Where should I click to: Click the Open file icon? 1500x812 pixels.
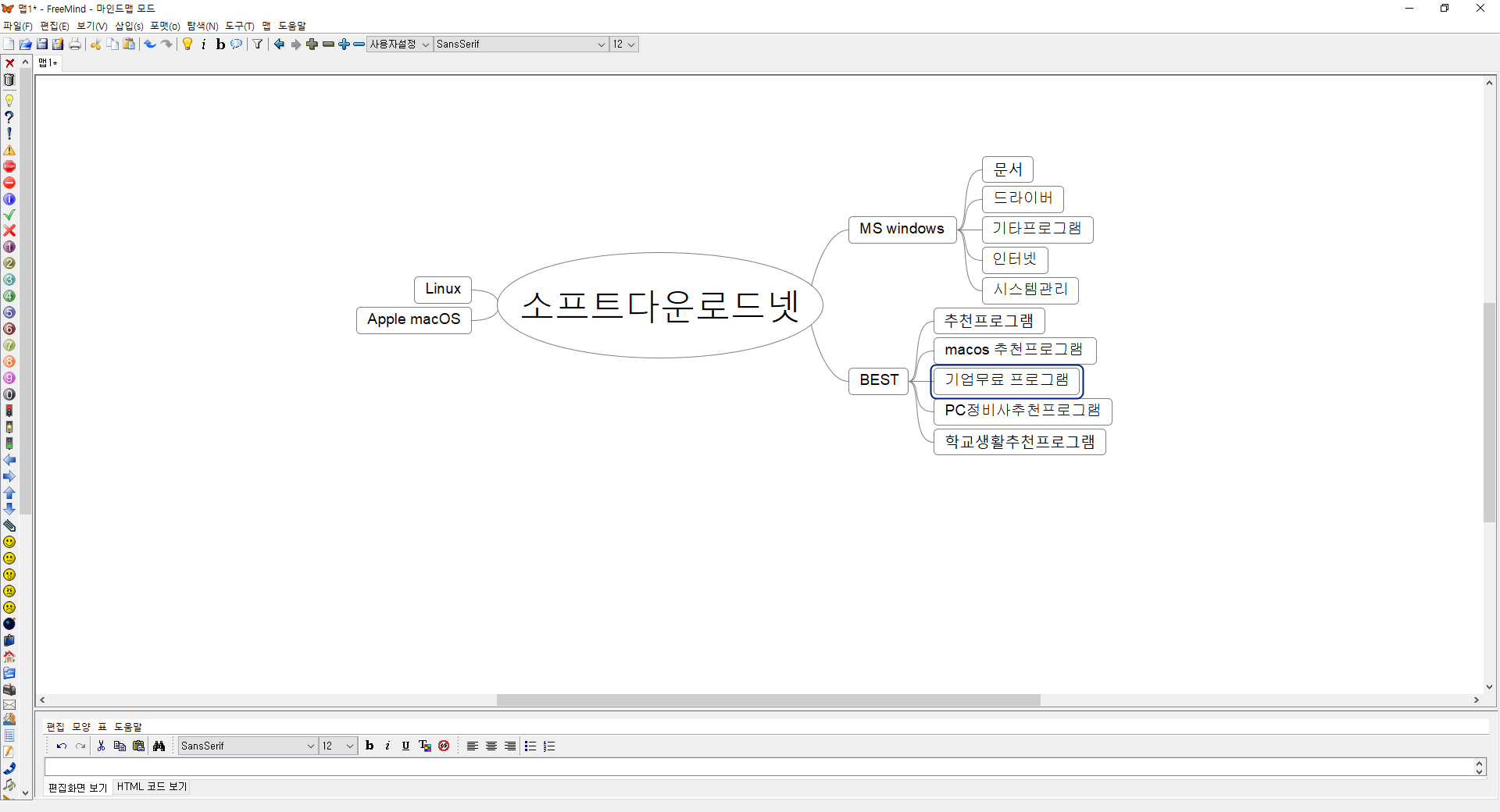click(25, 45)
